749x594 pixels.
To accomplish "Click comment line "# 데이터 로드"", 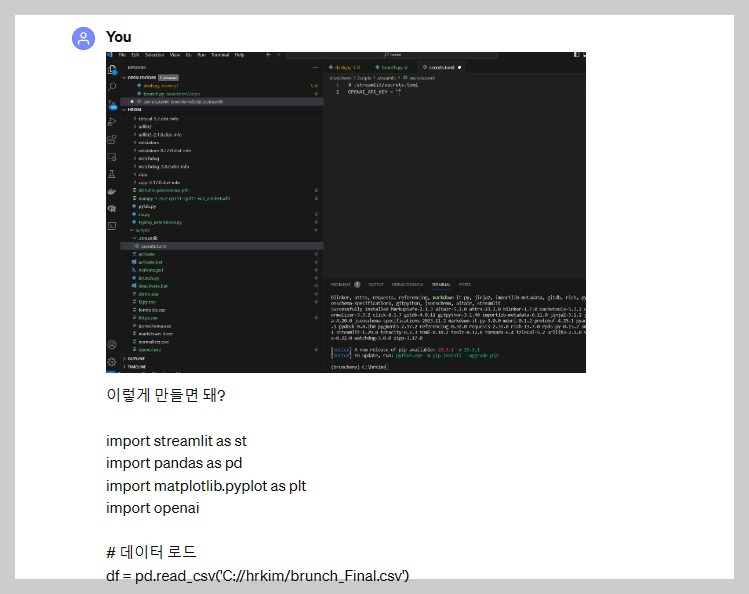I will tap(151, 552).
